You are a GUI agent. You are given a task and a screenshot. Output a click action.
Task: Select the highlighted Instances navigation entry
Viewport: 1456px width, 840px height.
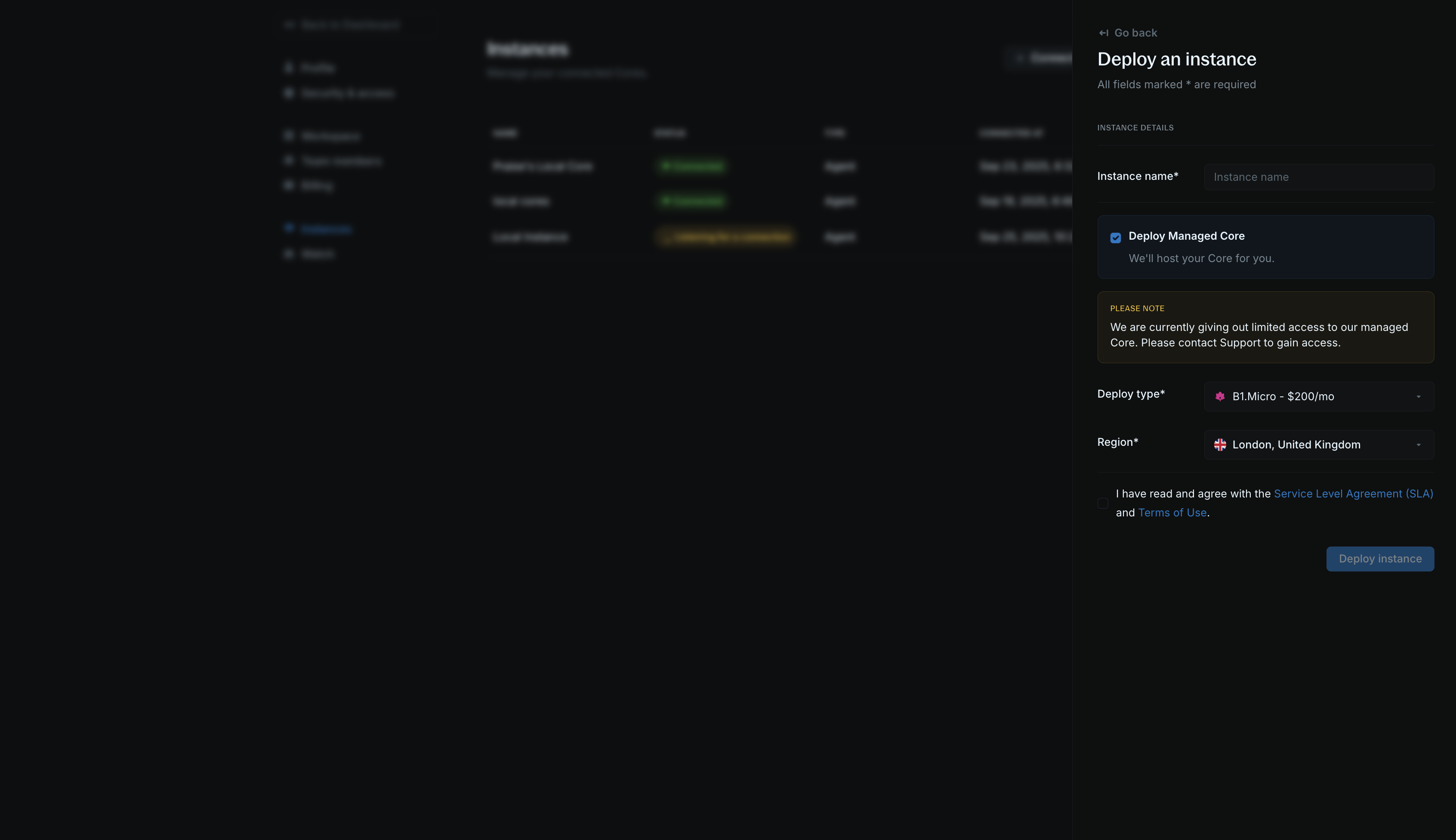(x=327, y=229)
